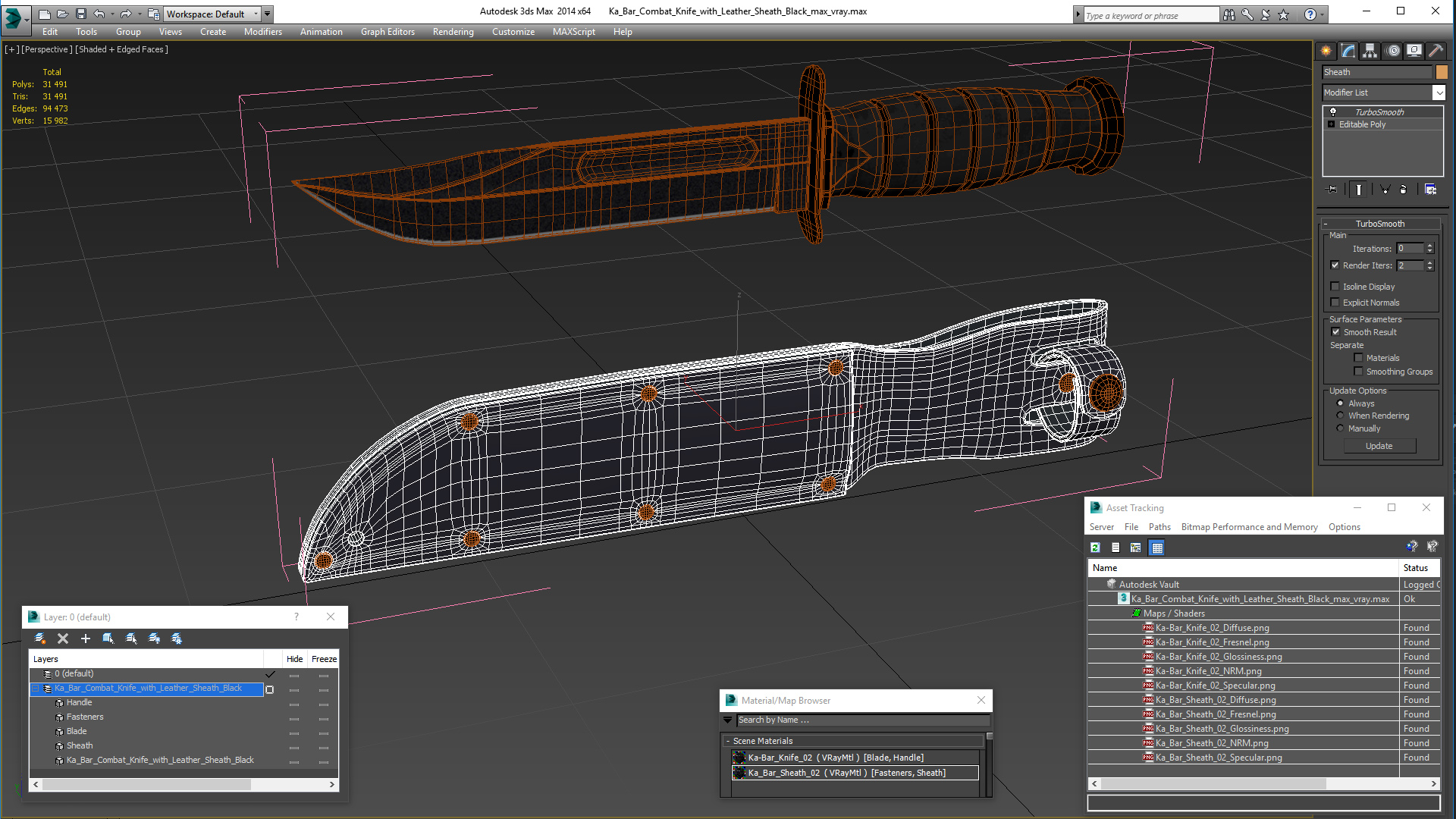Open Configure Modifier Sets icon
This screenshot has width=1456, height=819.
pos(1431,190)
